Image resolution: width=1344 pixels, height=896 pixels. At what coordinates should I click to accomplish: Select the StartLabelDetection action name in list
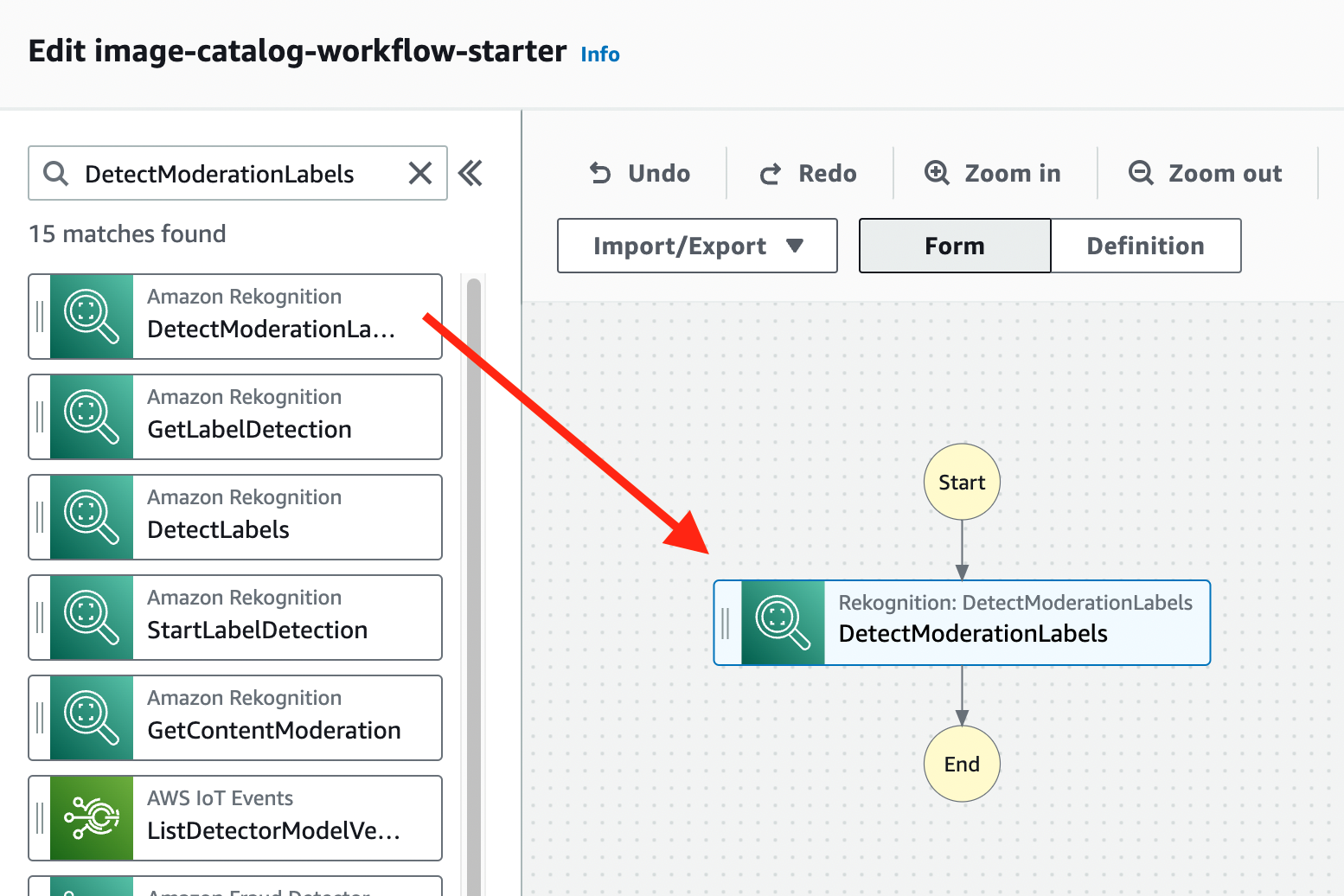point(258,630)
